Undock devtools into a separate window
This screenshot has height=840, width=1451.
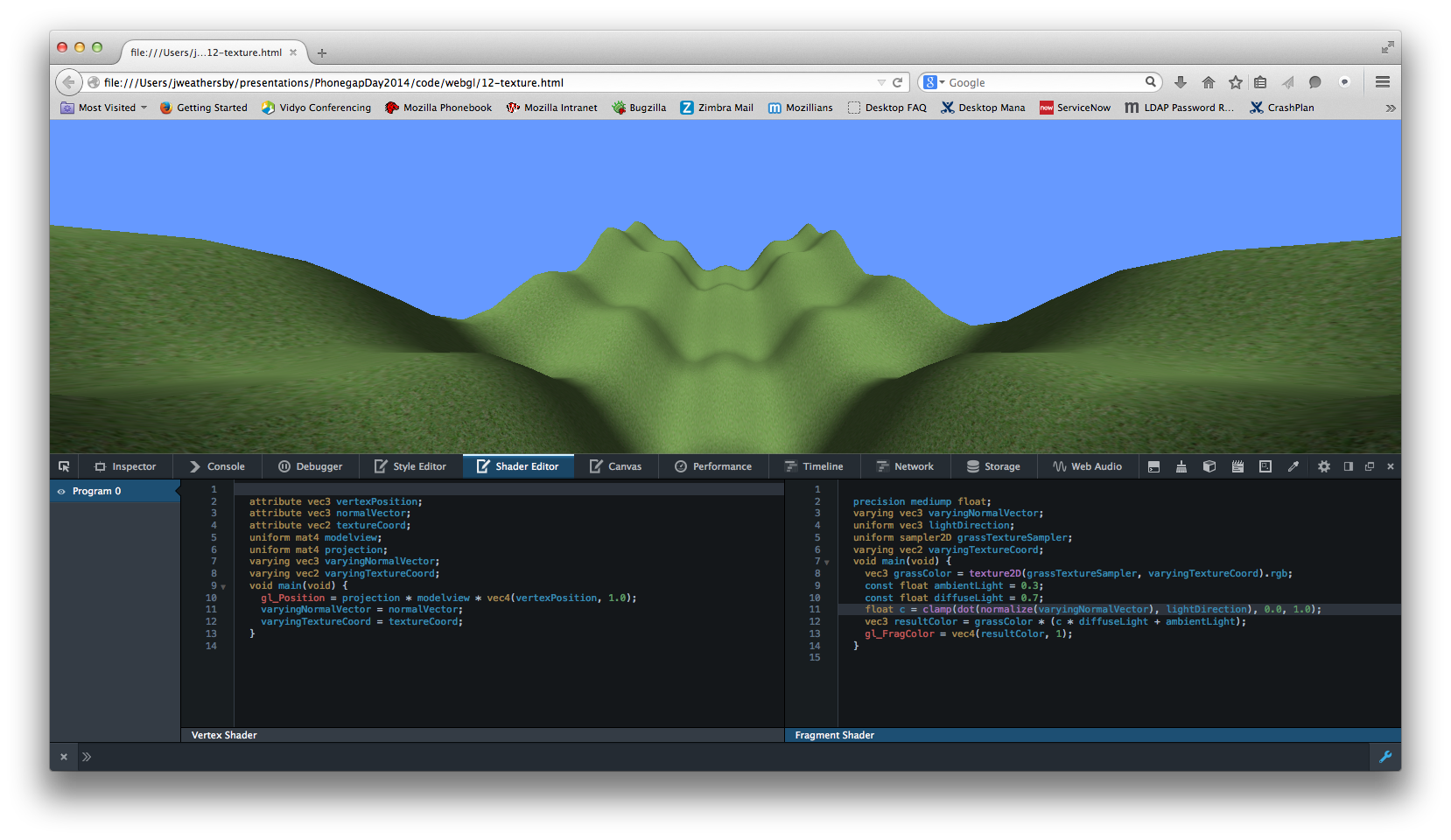click(1370, 466)
